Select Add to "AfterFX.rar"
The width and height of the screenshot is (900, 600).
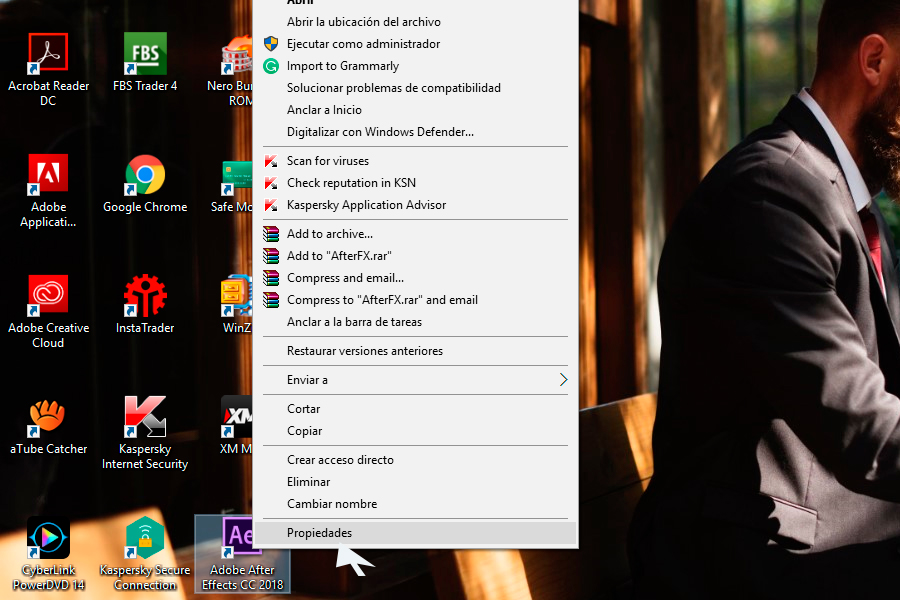pyautogui.click(x=334, y=255)
